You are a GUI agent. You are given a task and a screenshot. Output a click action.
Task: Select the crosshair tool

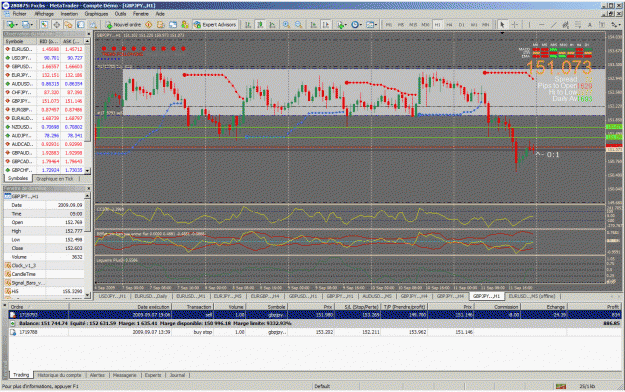click(515, 25)
